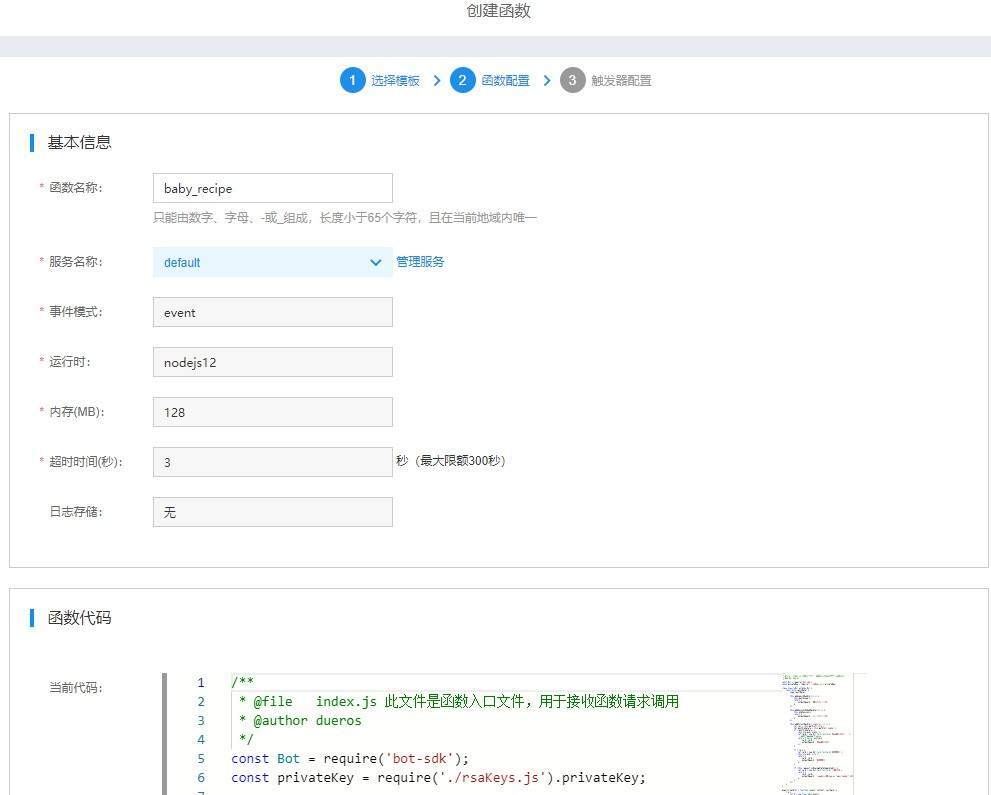Switch to the 触发器配置 step label

click(620, 81)
